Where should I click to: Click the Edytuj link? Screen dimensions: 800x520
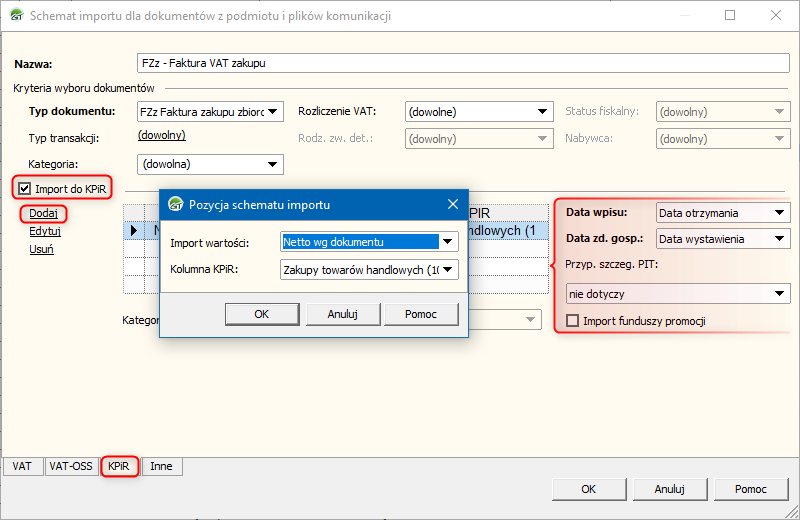pyautogui.click(x=45, y=231)
